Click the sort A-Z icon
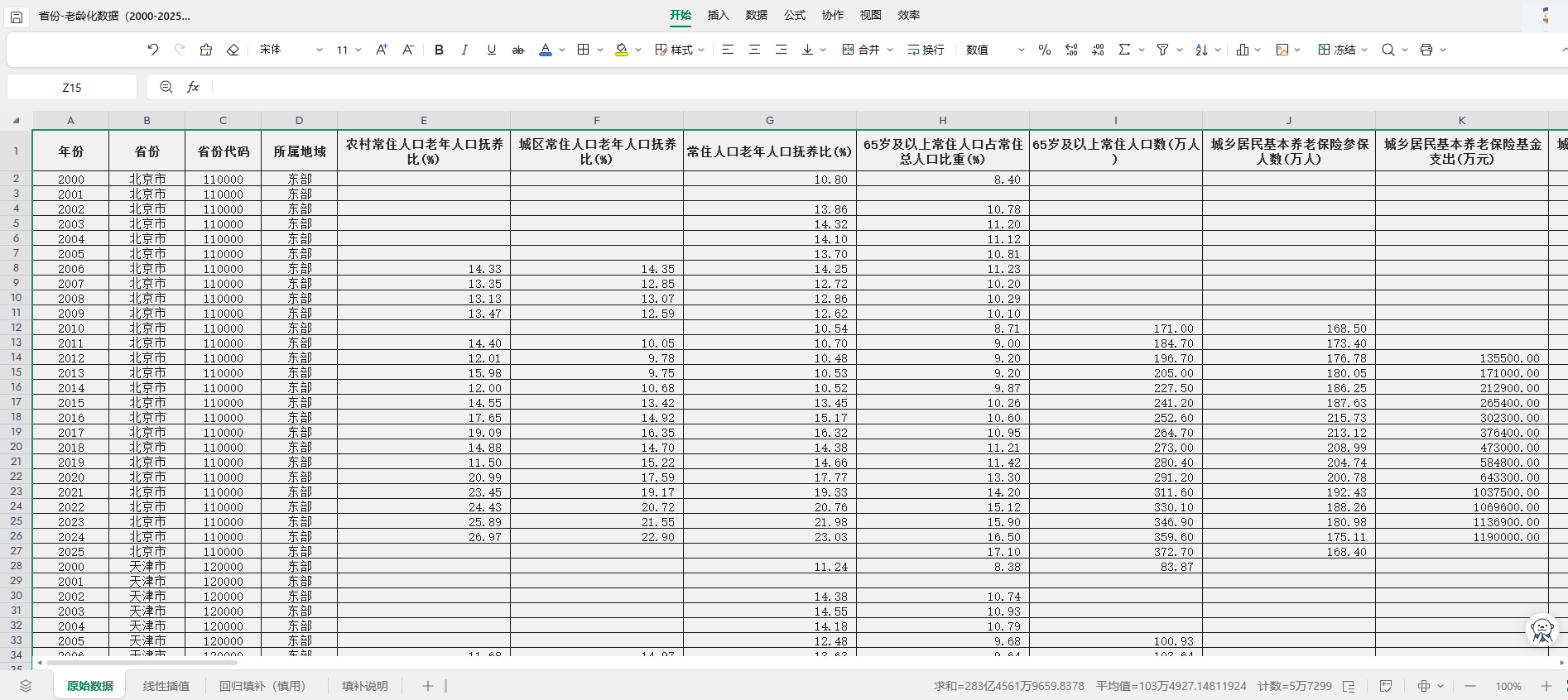This screenshot has width=1568, height=700. click(1201, 50)
